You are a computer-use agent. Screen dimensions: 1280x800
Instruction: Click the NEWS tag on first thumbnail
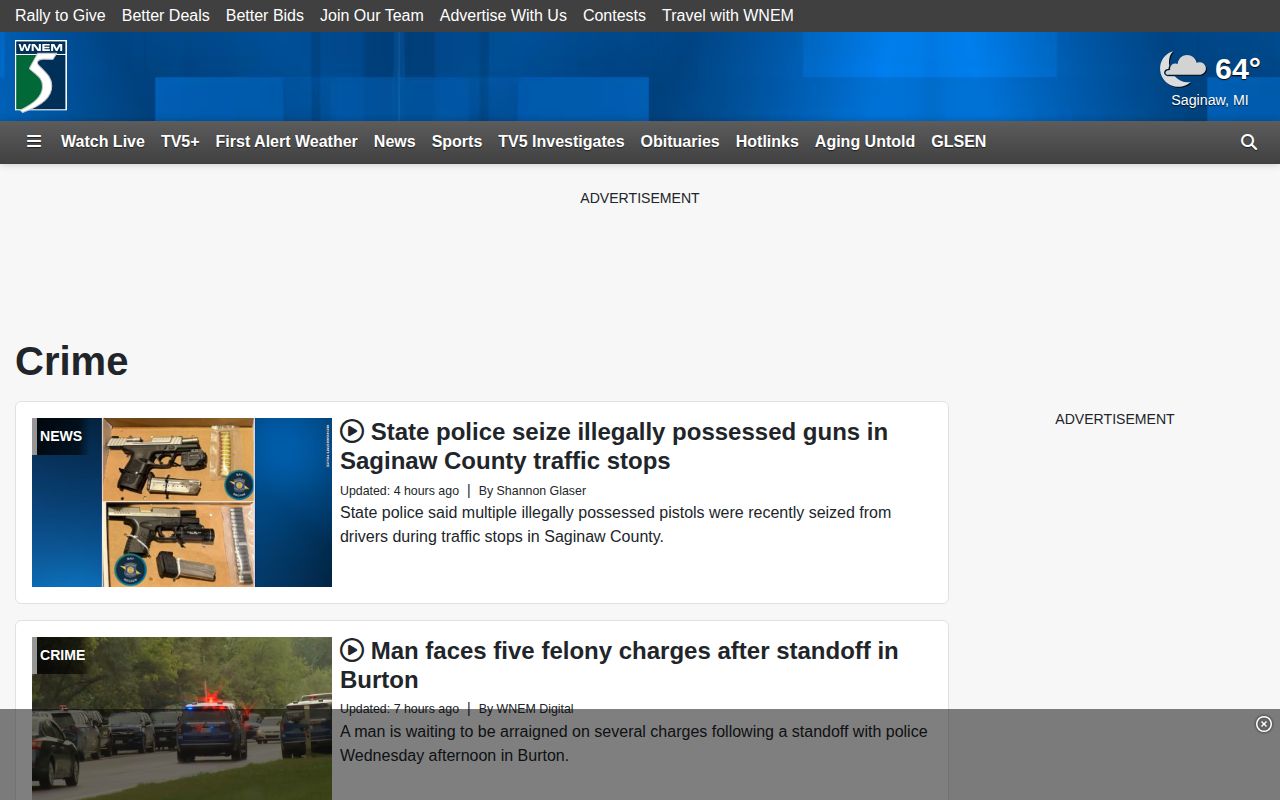tap(61, 436)
